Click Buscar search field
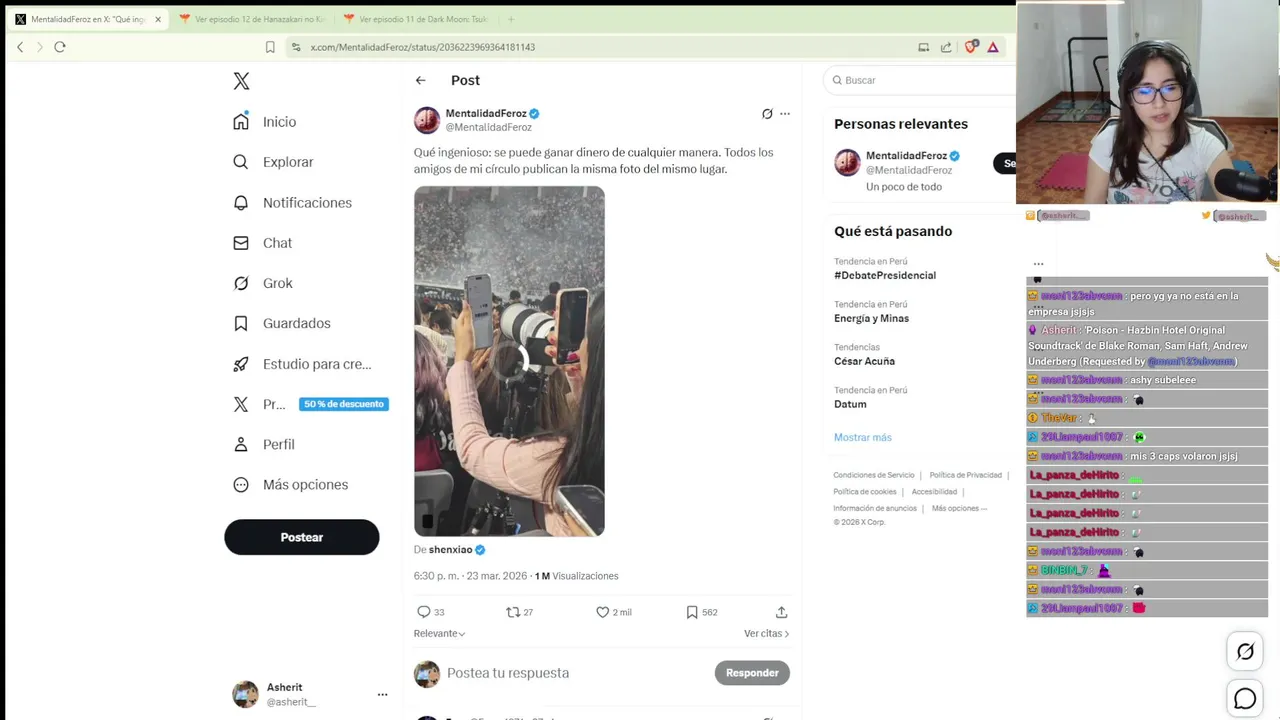This screenshot has width=1280, height=720. (920, 80)
